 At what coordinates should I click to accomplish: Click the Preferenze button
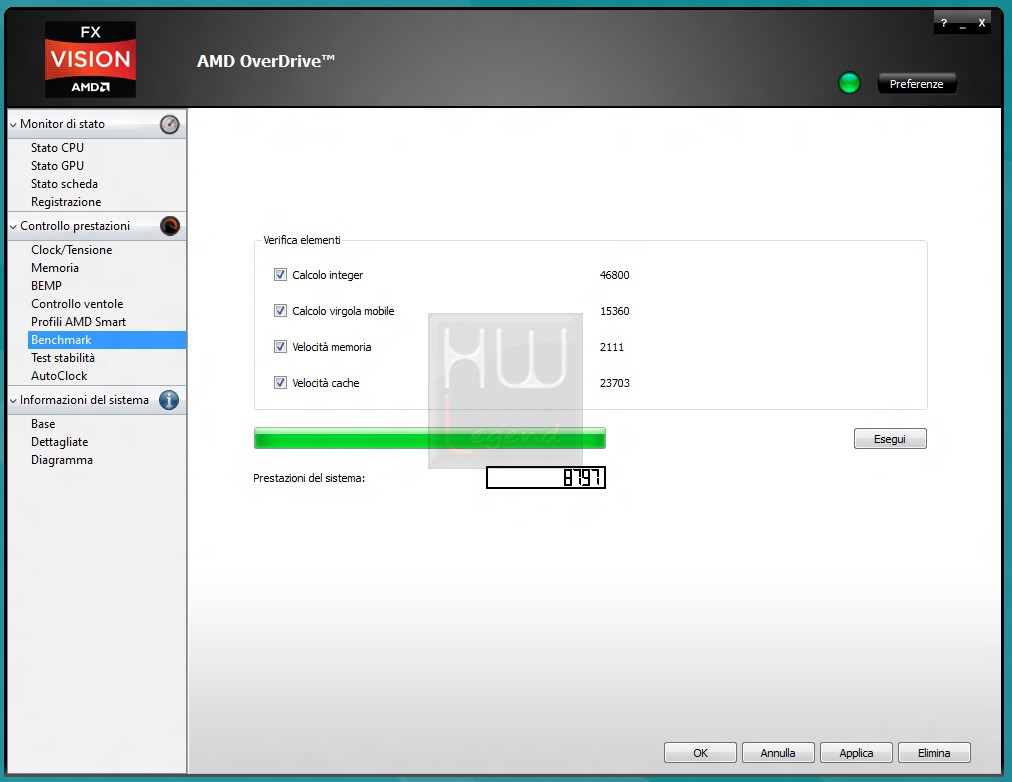pyautogui.click(x=916, y=84)
